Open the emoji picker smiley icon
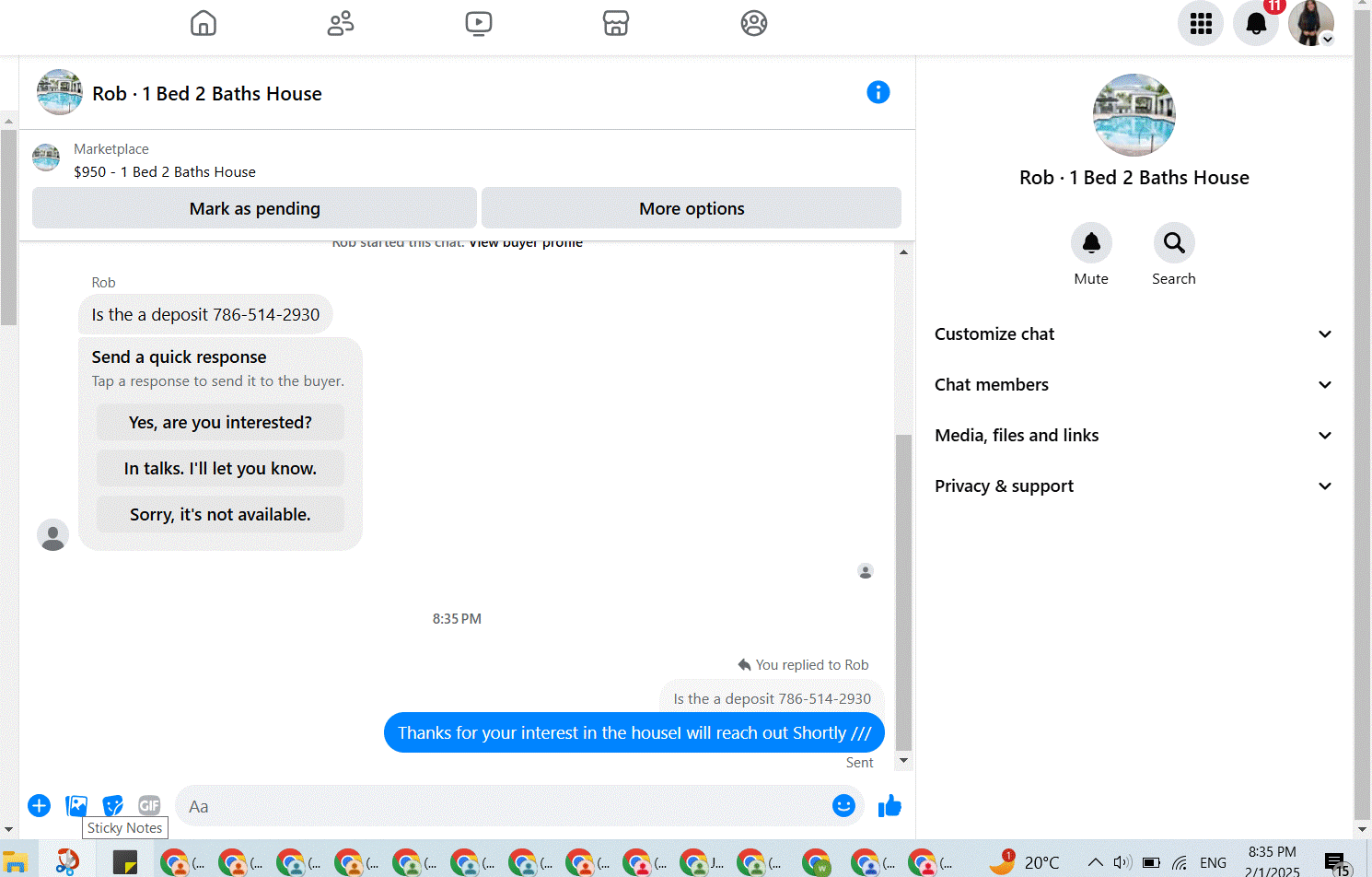Viewport: 1372px width, 877px height. (x=843, y=806)
